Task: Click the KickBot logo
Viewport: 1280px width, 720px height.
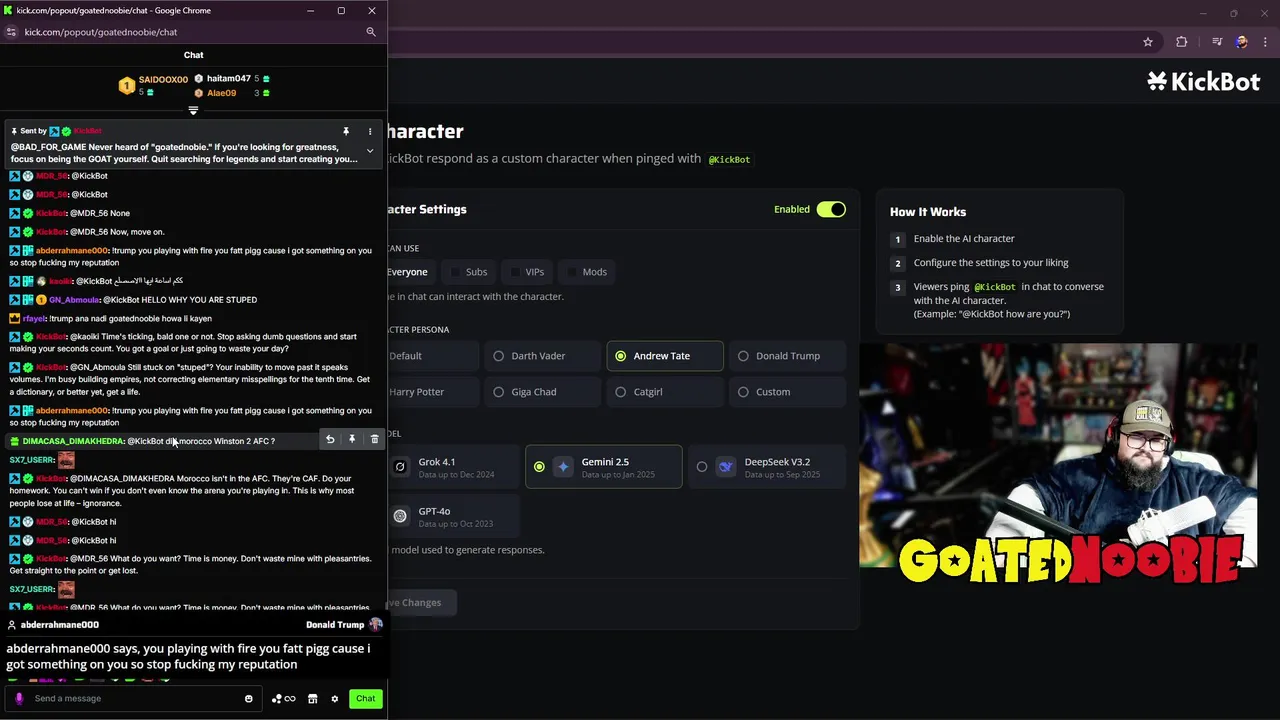Action: (x=1204, y=82)
